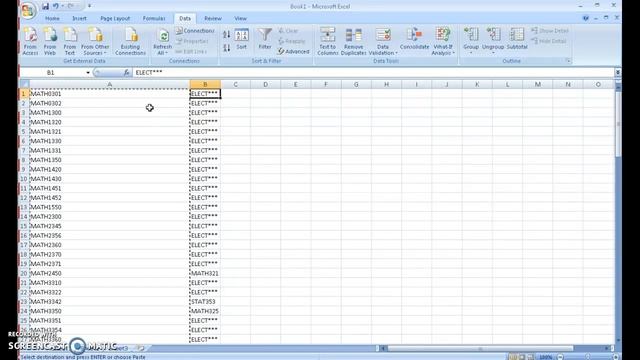The width and height of the screenshot is (640, 360).
Task: Save workbook from Quick Access toolbar
Action: click(45, 6)
